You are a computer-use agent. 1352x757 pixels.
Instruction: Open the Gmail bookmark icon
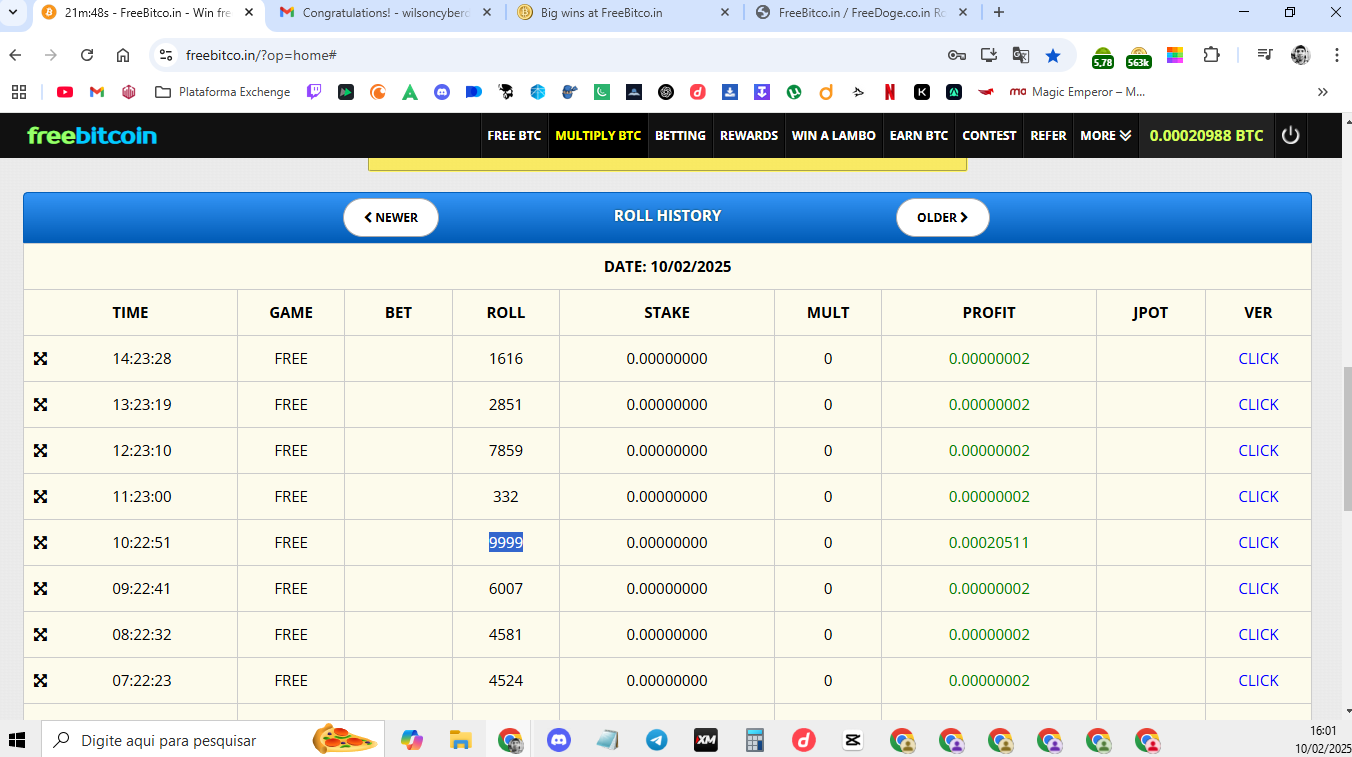(97, 92)
